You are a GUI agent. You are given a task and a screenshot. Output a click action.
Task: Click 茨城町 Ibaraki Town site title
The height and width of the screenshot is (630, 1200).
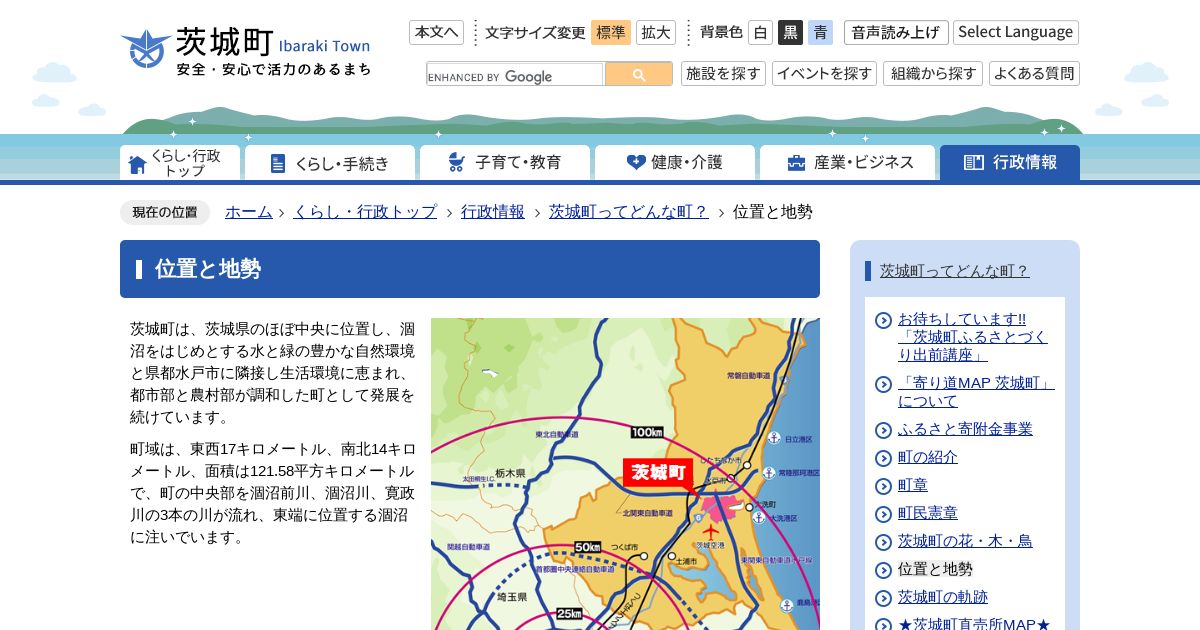[273, 41]
